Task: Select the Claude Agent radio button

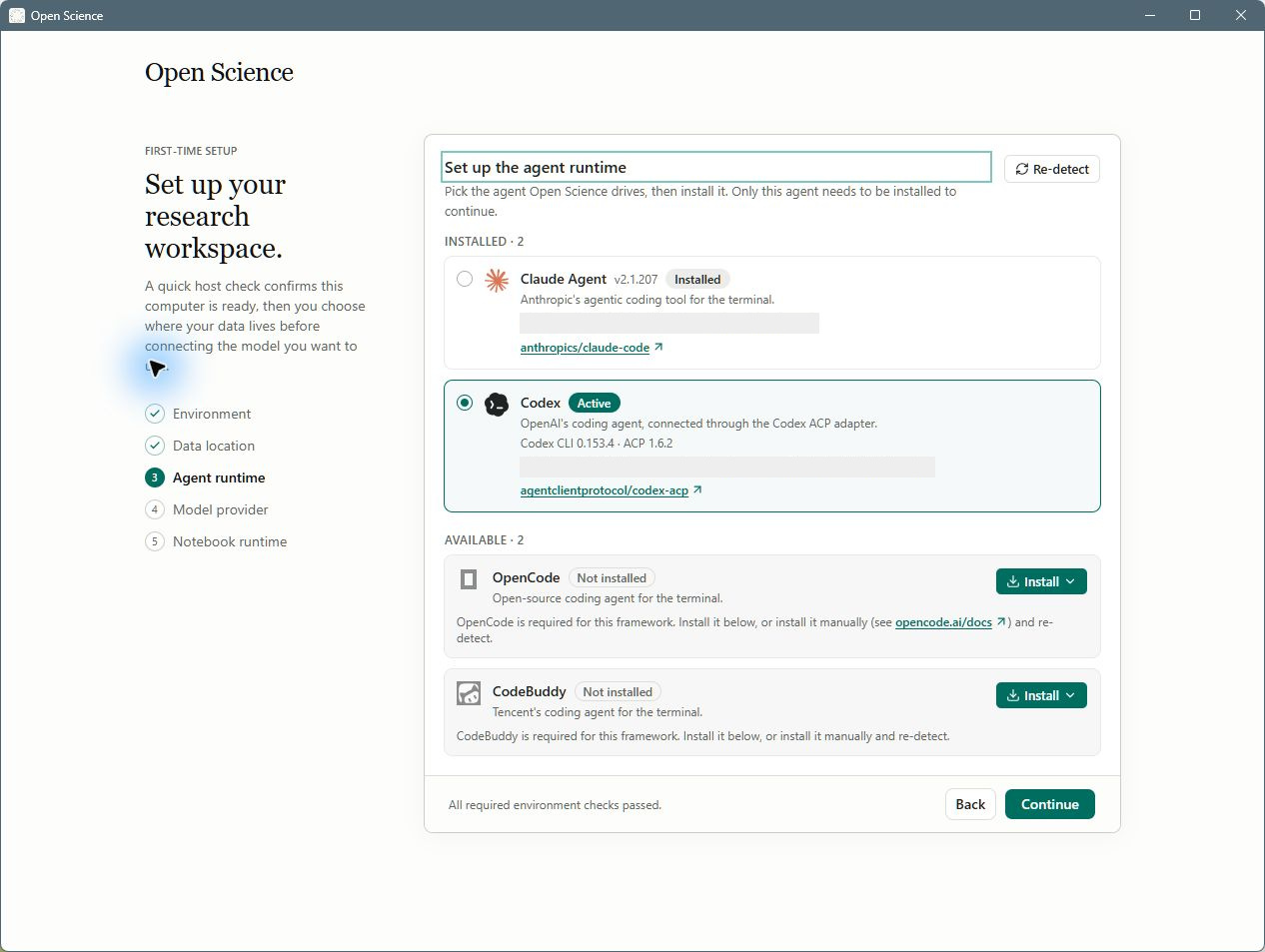Action: click(x=465, y=279)
